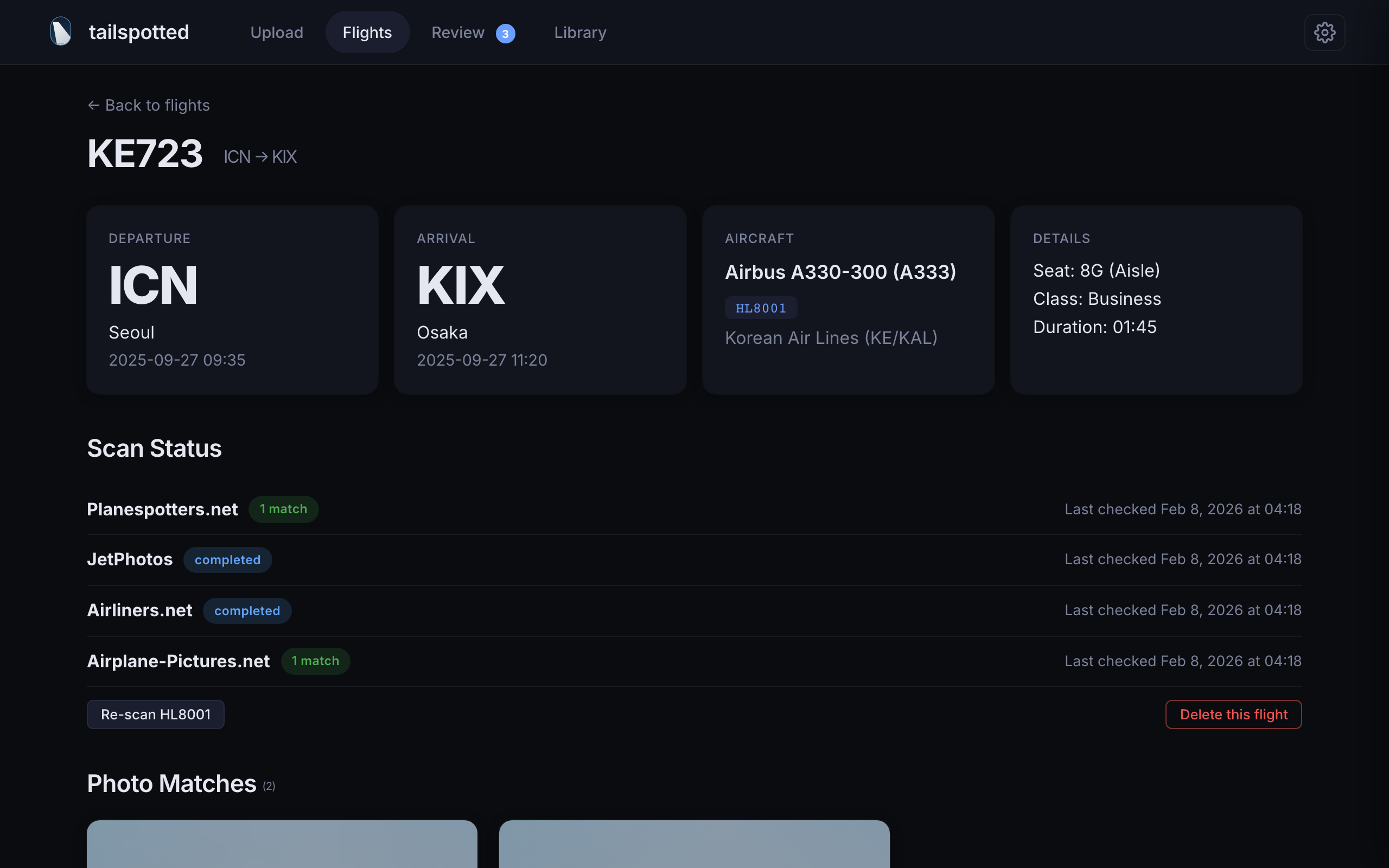Select the Planespotters.net scan source row
This screenshot has width=1389, height=868.
pos(162,510)
